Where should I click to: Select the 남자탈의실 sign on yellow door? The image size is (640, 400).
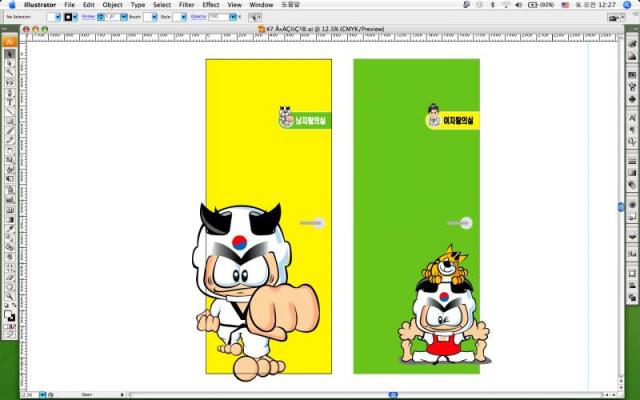(x=305, y=118)
